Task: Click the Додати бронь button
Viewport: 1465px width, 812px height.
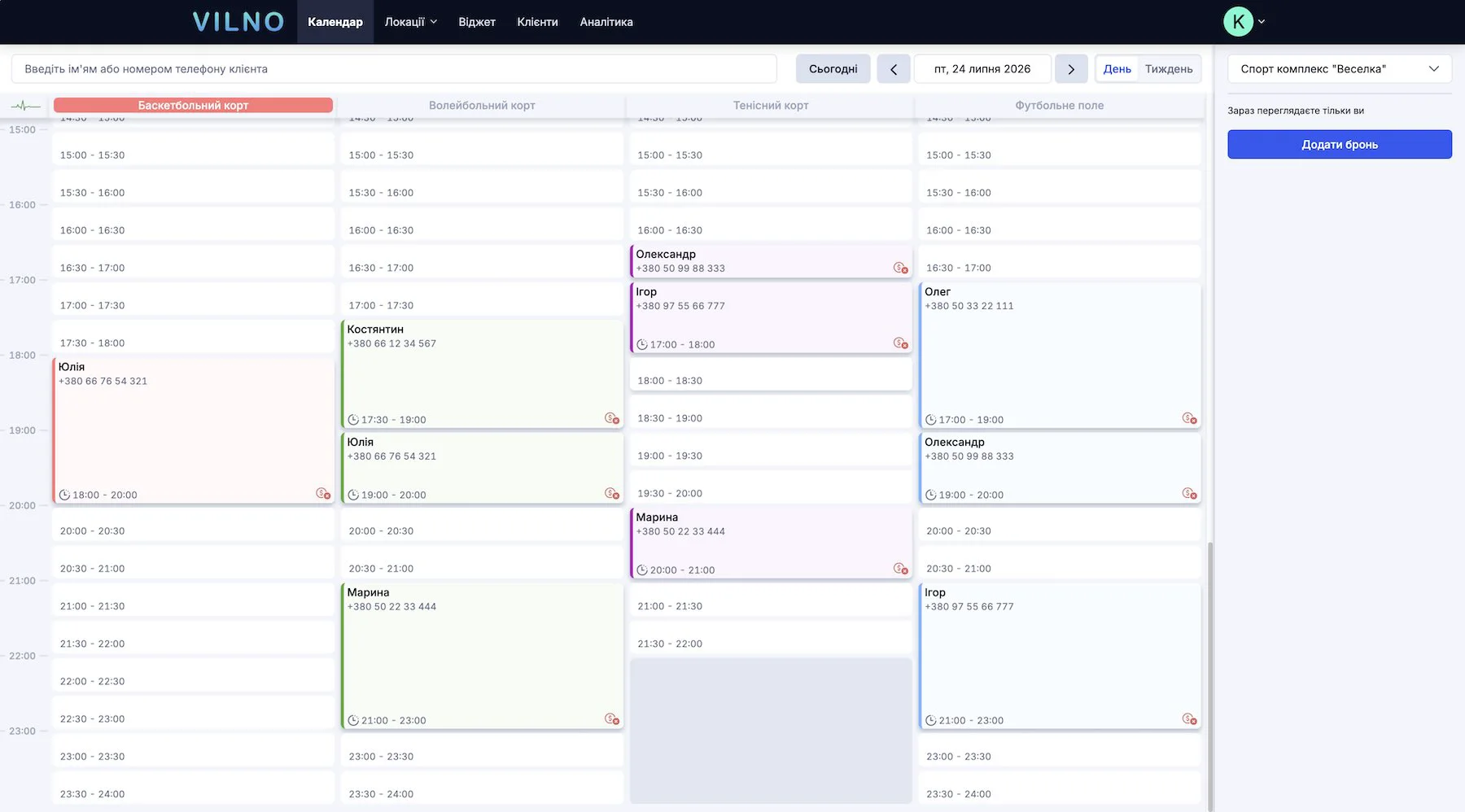Action: pyautogui.click(x=1340, y=145)
